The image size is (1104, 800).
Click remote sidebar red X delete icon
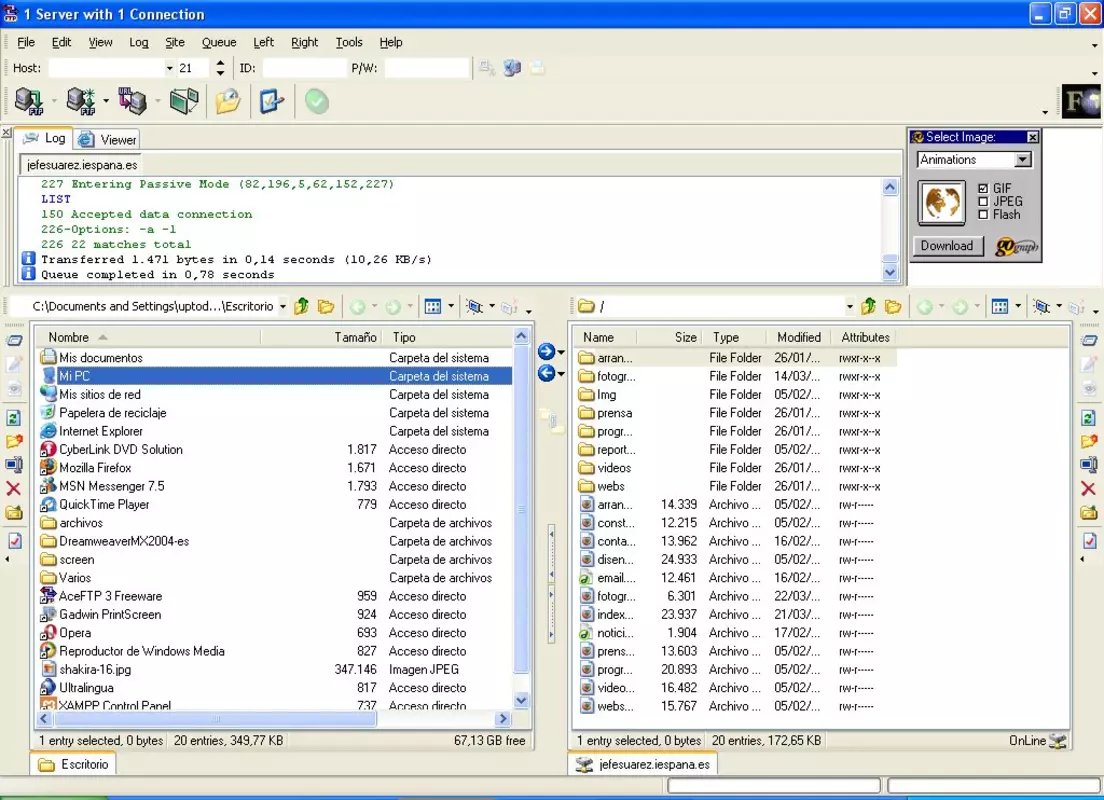click(x=1089, y=488)
